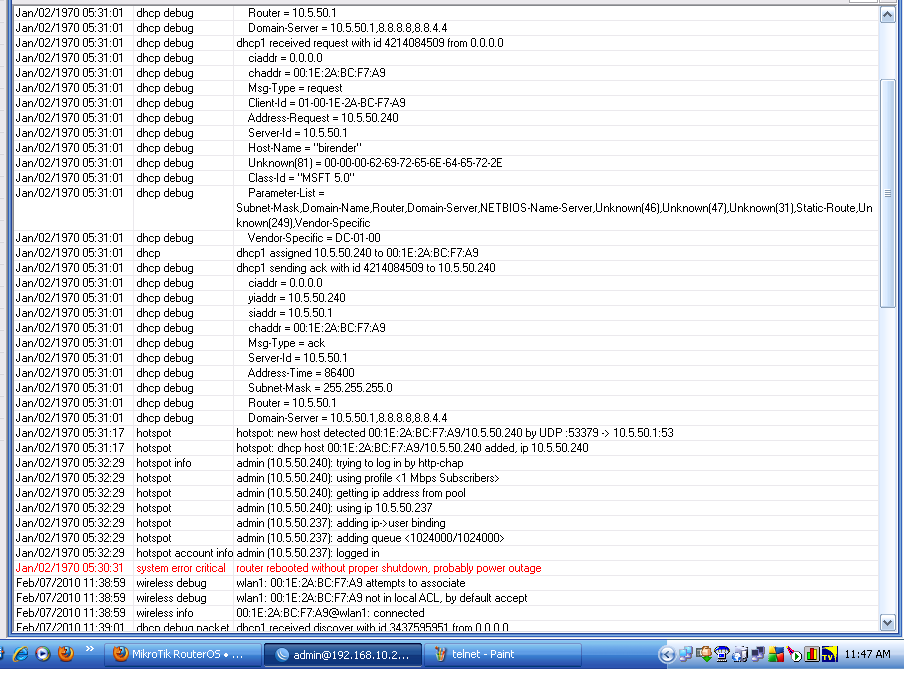Activate the admin@192.168.10.2 taskbar button
This screenshot has width=906, height=691.
343,655
